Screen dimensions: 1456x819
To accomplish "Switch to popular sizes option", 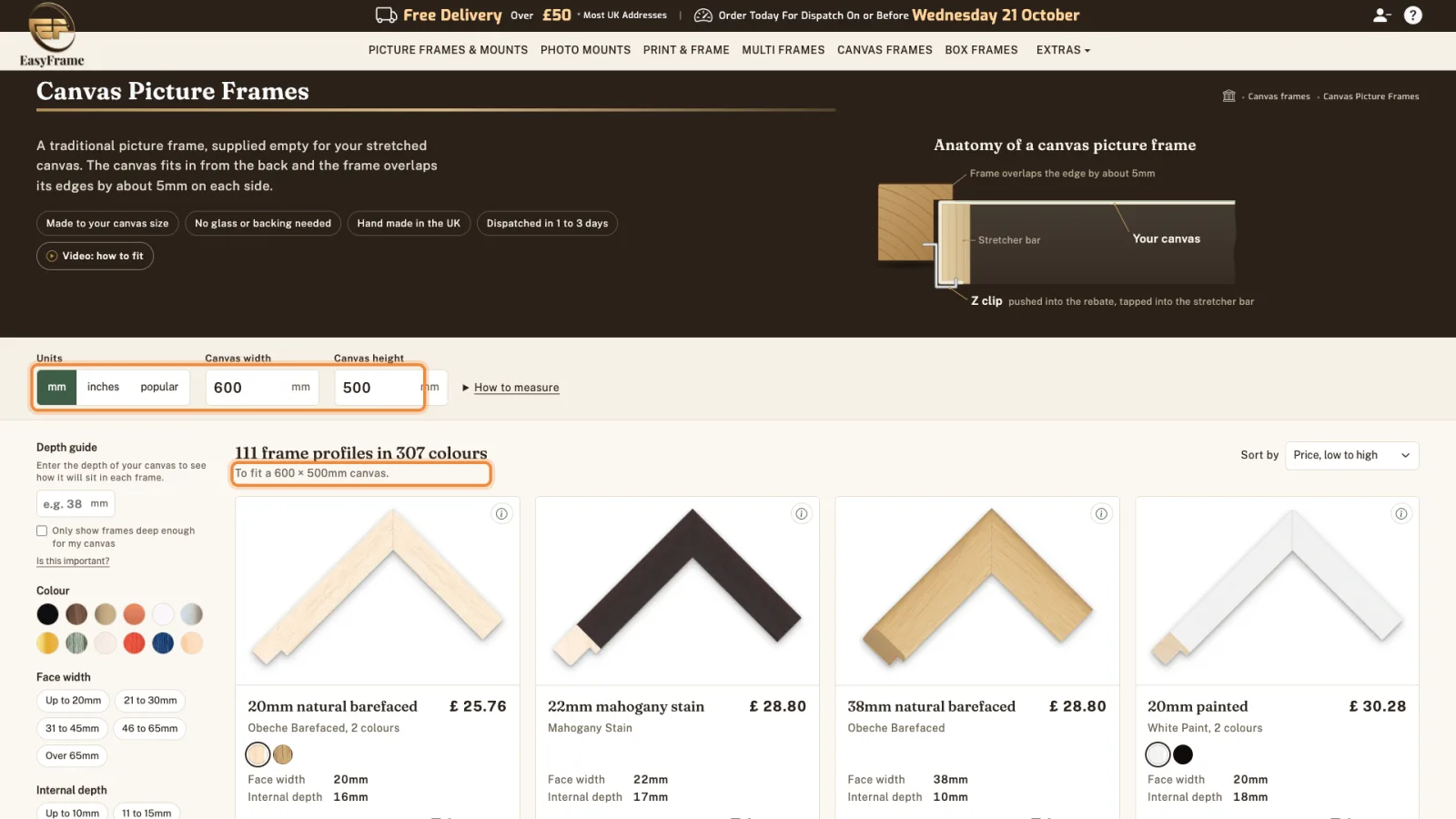I will point(159,387).
